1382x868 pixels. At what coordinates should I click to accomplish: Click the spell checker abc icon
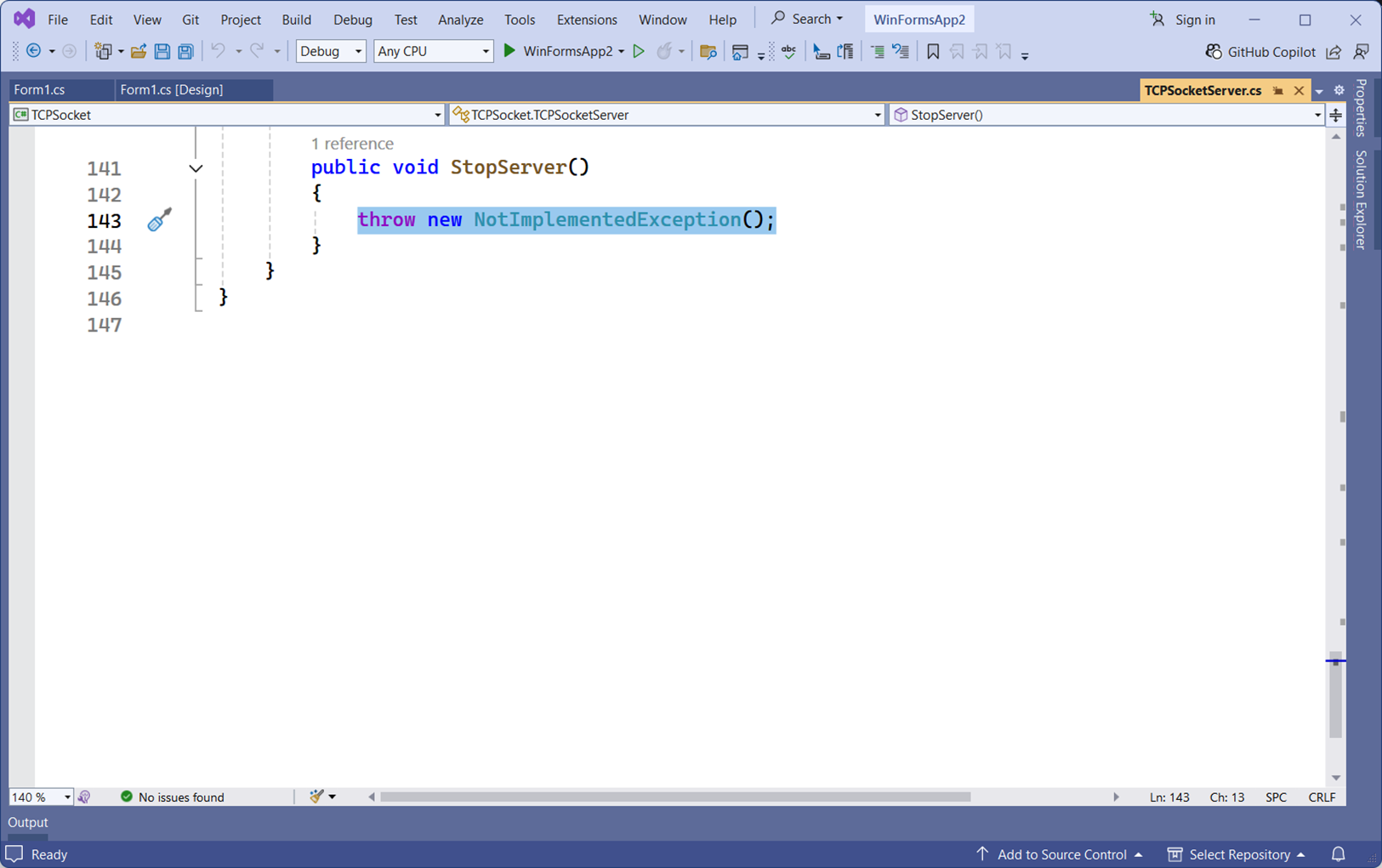(x=789, y=51)
